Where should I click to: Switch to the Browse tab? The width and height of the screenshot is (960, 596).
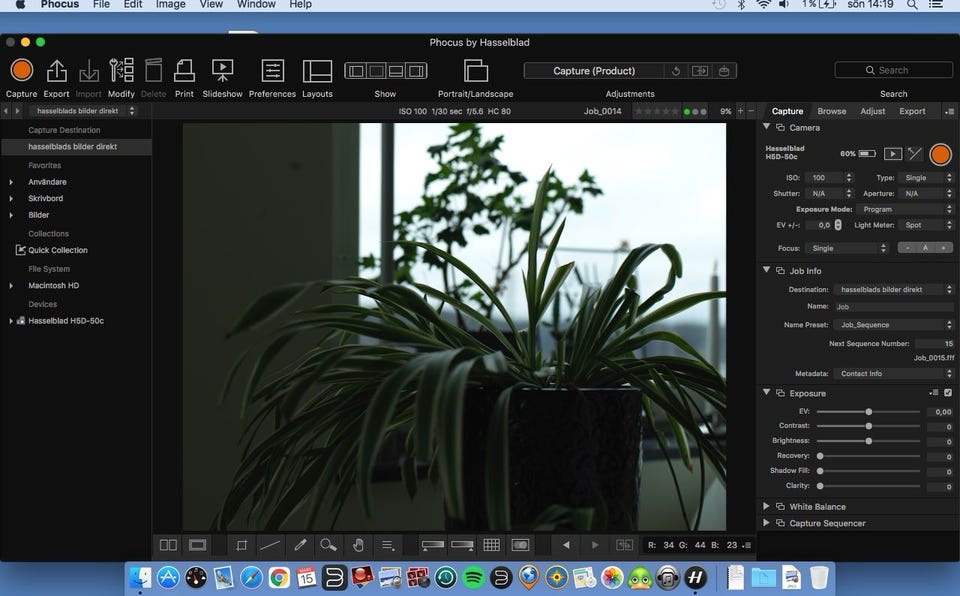[x=831, y=111]
